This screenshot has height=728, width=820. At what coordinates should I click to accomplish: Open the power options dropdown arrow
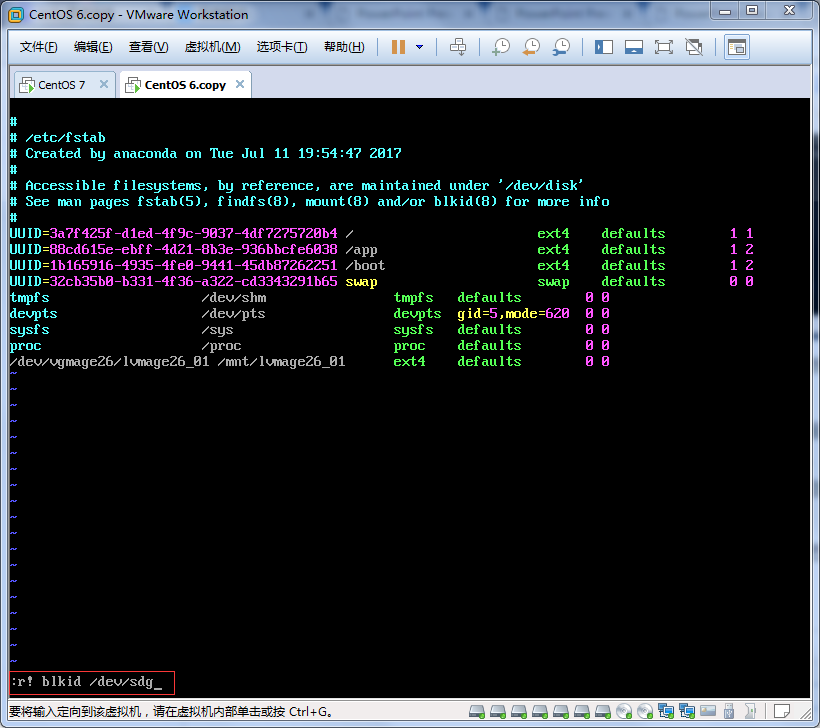[419, 47]
